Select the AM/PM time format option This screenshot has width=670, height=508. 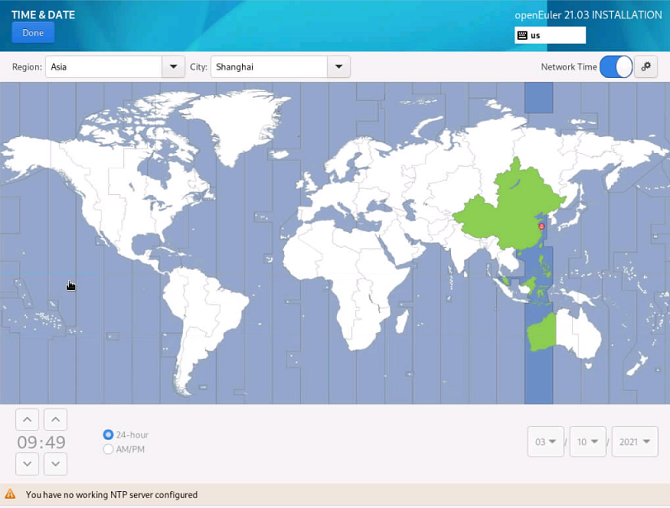click(x=108, y=450)
